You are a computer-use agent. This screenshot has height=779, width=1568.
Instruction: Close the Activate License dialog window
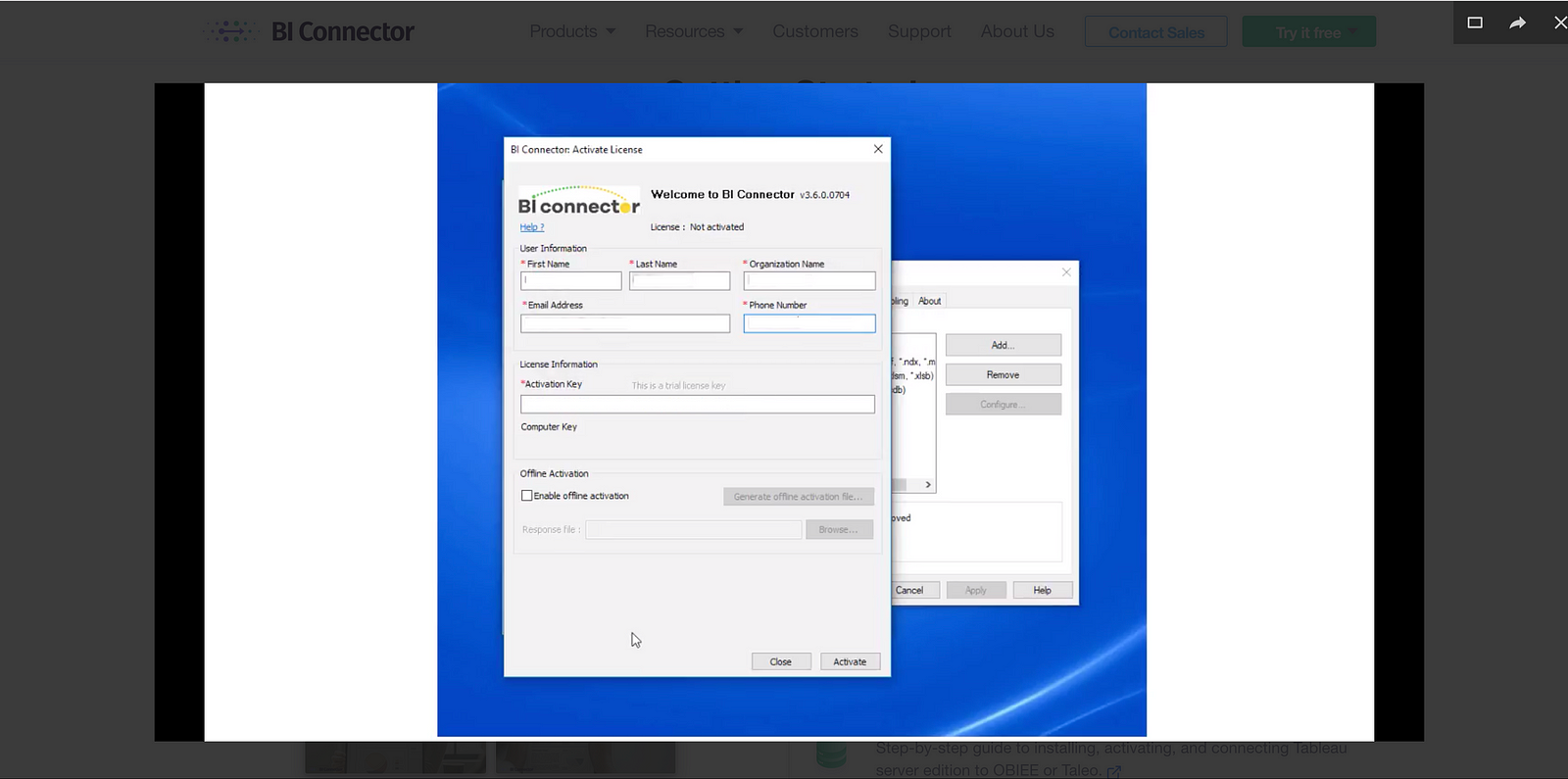878,149
